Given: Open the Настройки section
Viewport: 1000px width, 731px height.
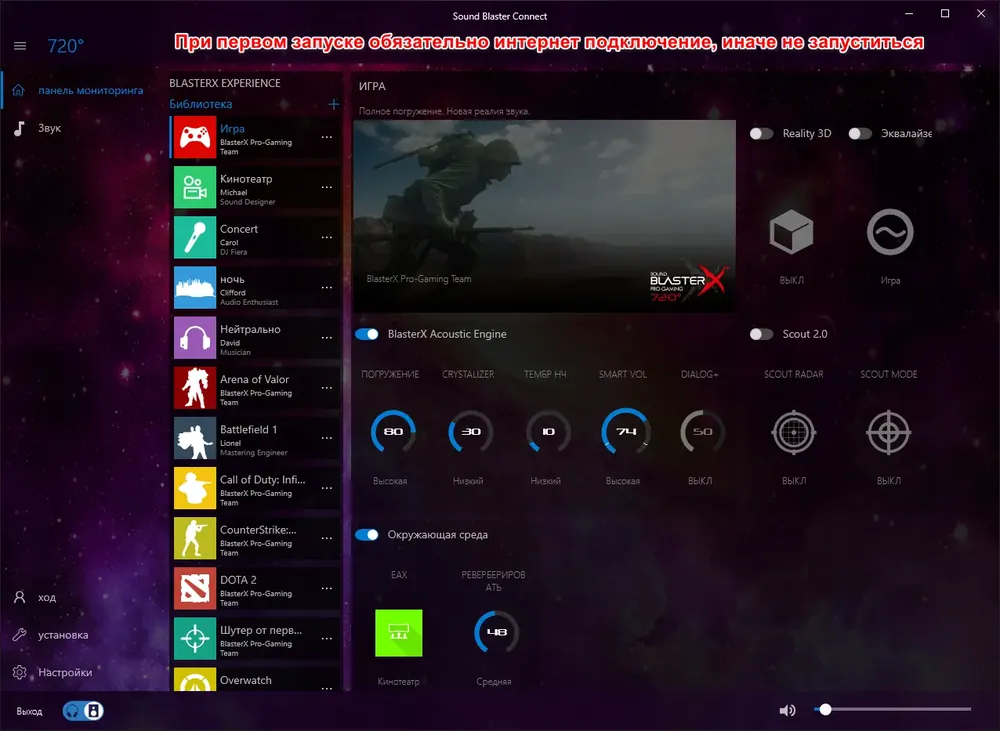Looking at the screenshot, I should coord(65,672).
